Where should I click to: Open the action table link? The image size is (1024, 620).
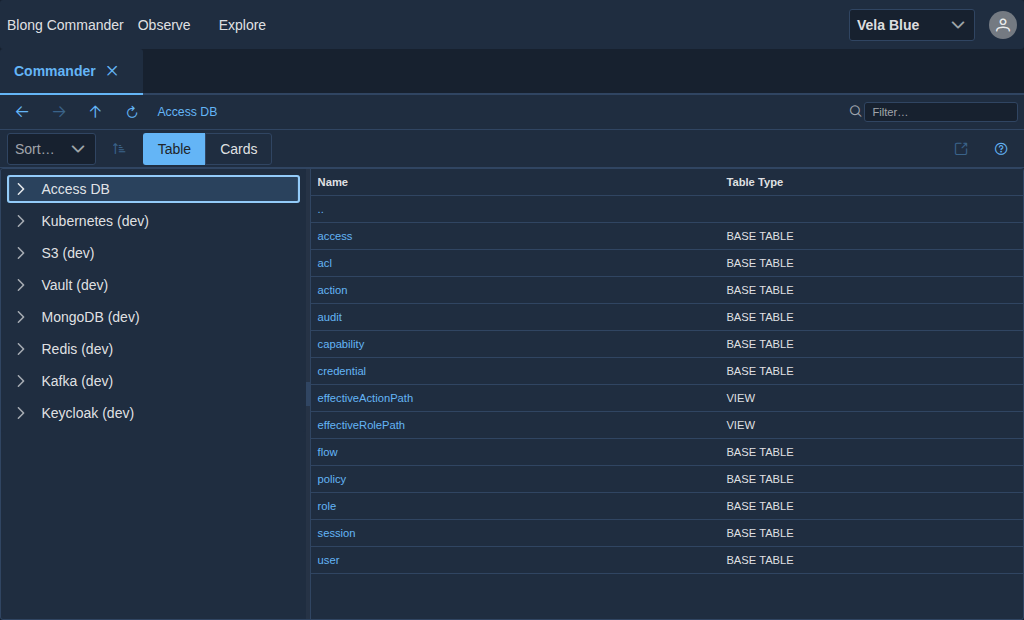(332, 290)
